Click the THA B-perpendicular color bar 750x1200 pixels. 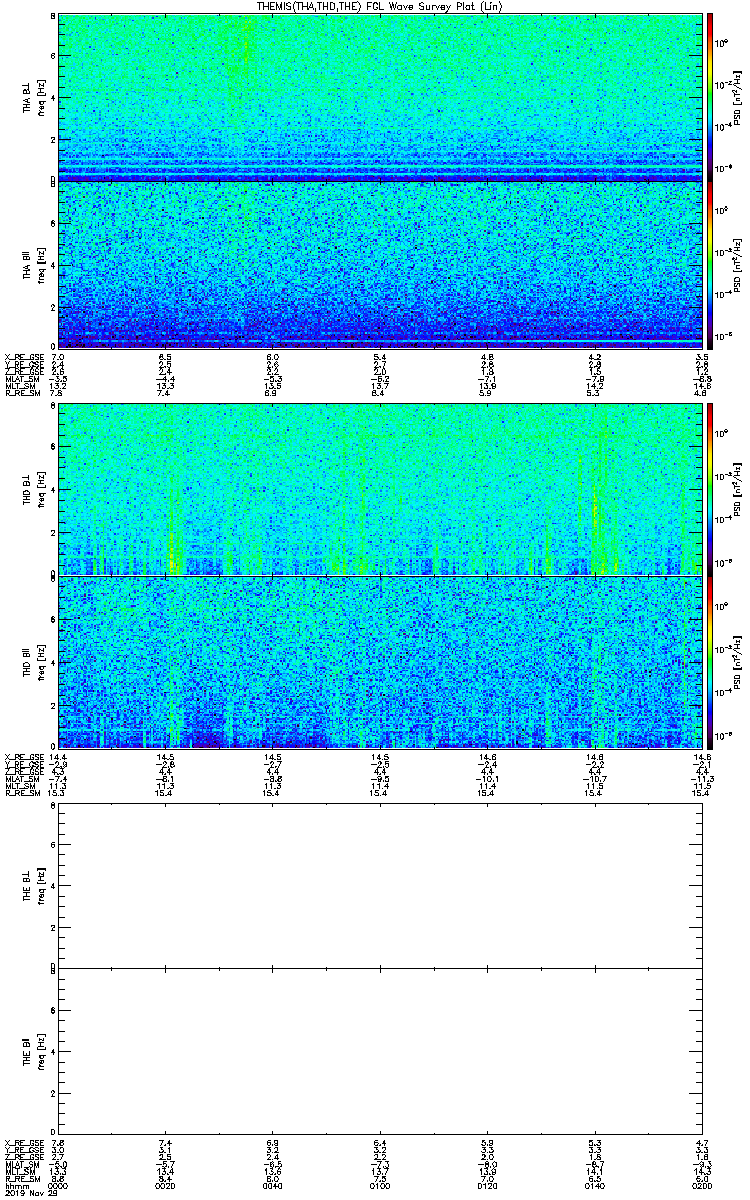(711, 96)
